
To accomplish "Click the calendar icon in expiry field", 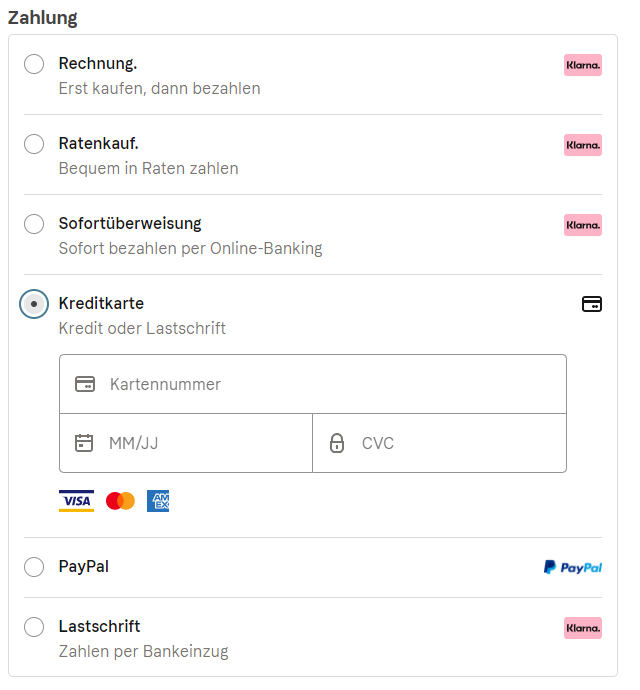I will 84,443.
